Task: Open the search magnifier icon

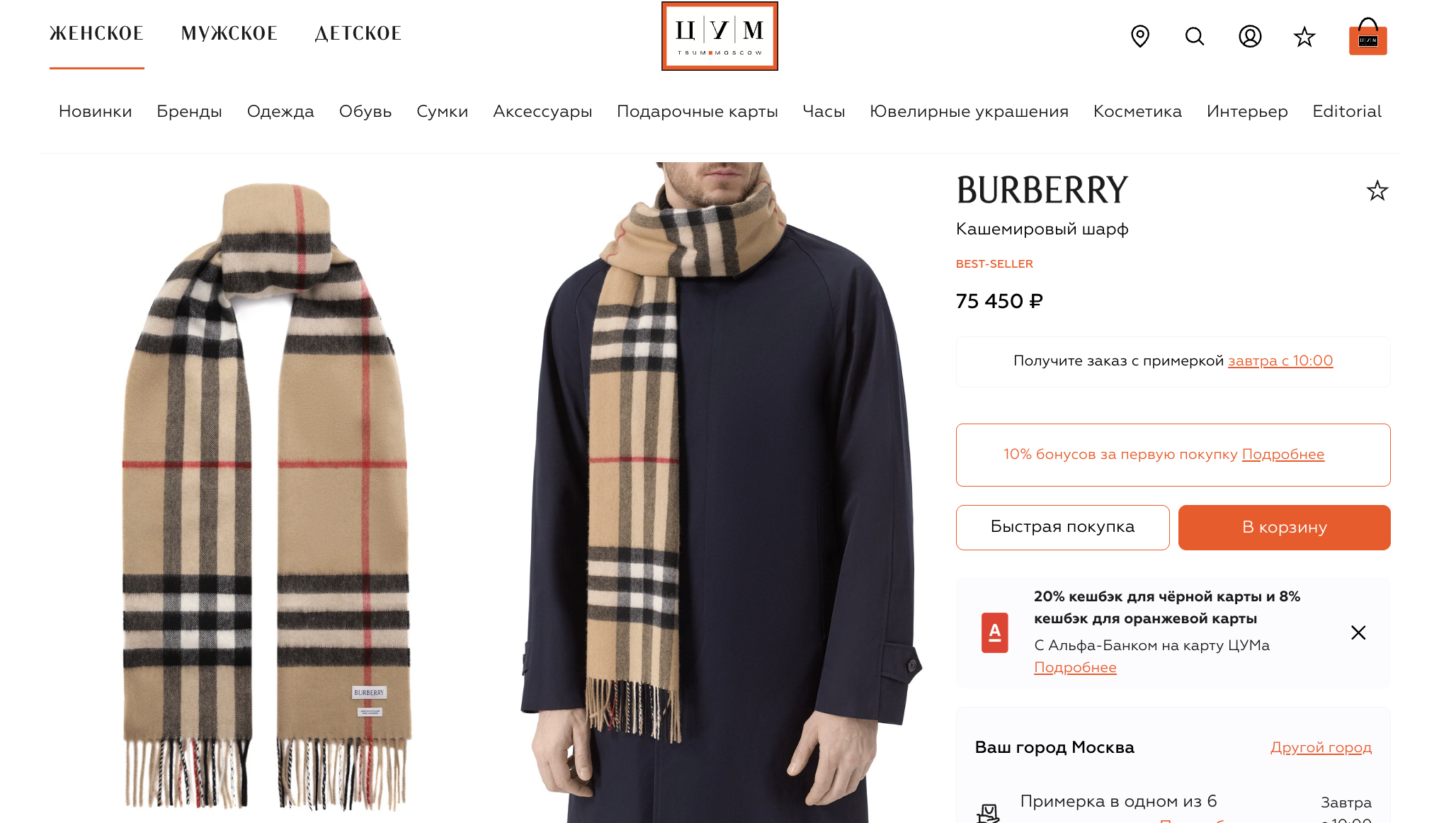Action: coord(1195,36)
